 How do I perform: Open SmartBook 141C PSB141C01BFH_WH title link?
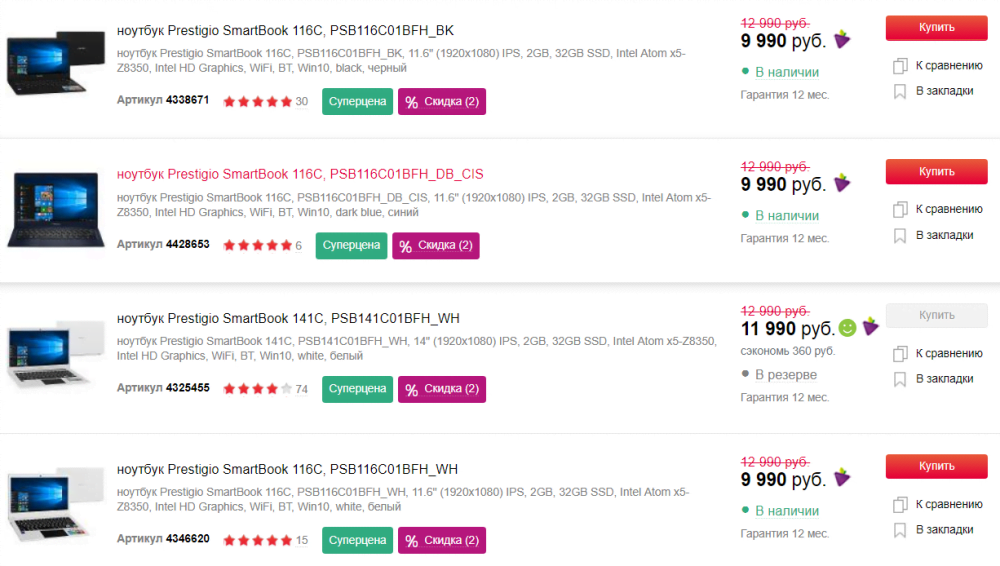tap(288, 318)
